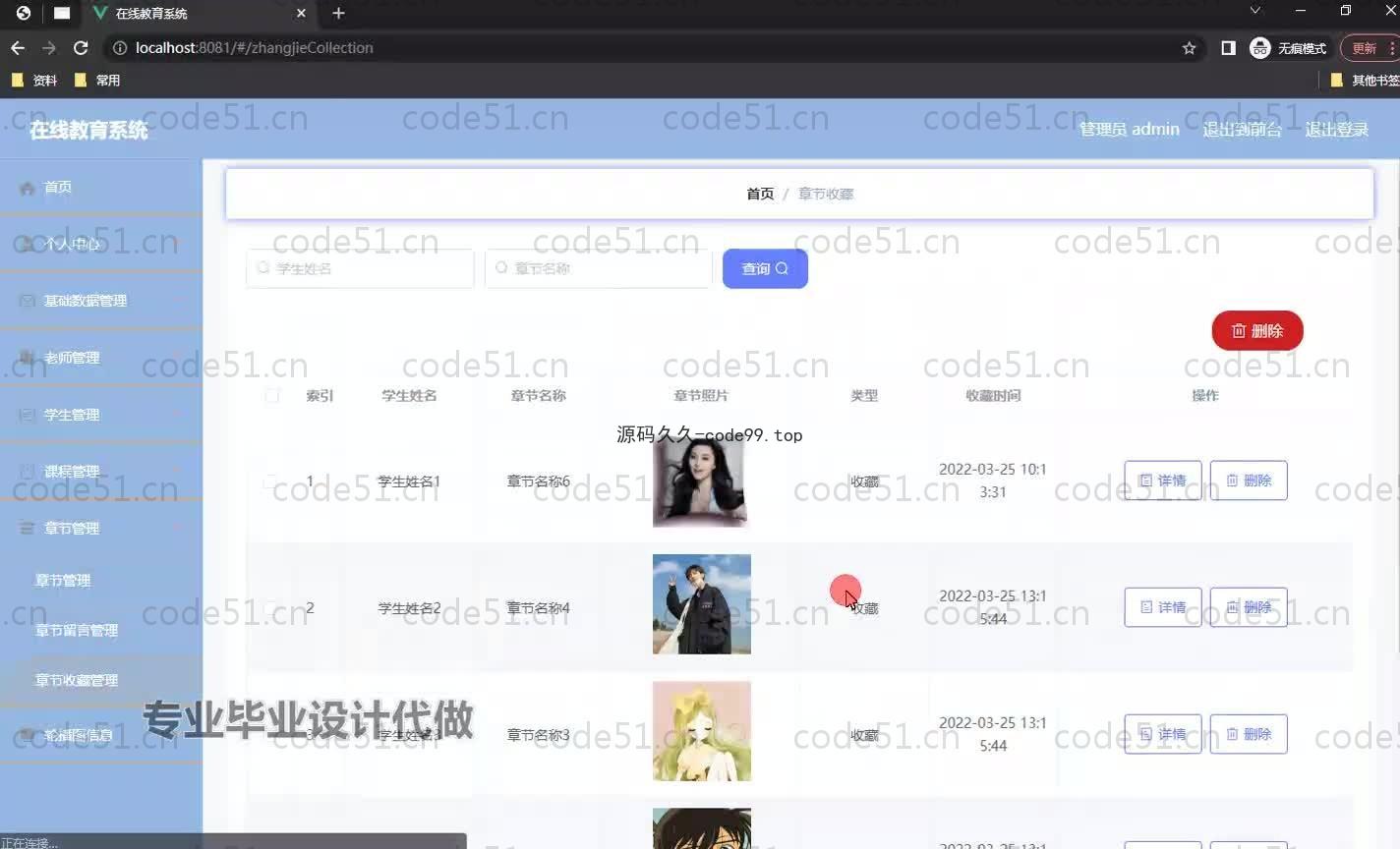Collapse 章节管理 parent sidebar menu
The image size is (1400, 849).
pos(101,529)
